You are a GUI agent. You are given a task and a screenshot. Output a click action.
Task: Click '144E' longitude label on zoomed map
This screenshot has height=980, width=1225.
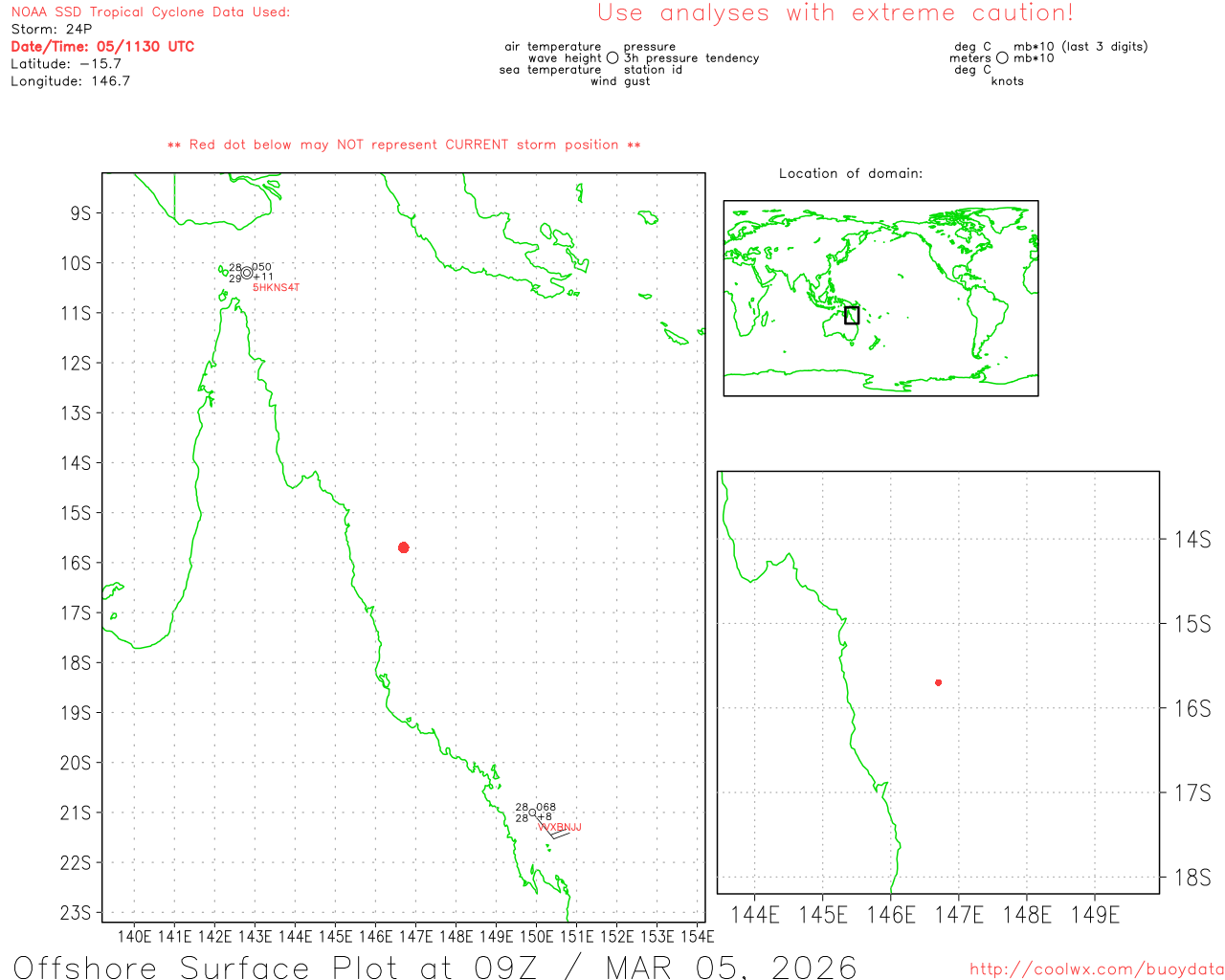755,915
